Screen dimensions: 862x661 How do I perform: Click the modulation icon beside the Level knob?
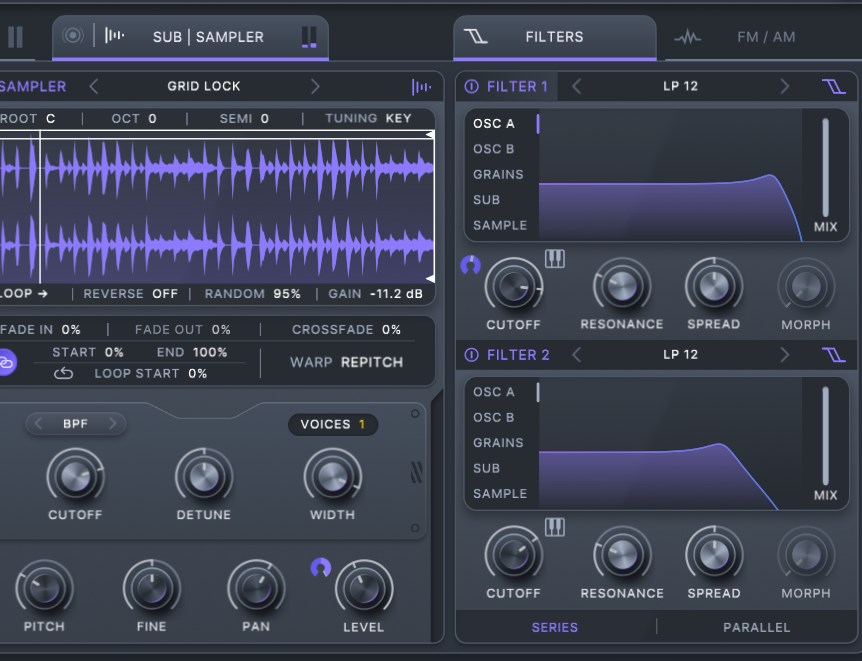coord(320,567)
